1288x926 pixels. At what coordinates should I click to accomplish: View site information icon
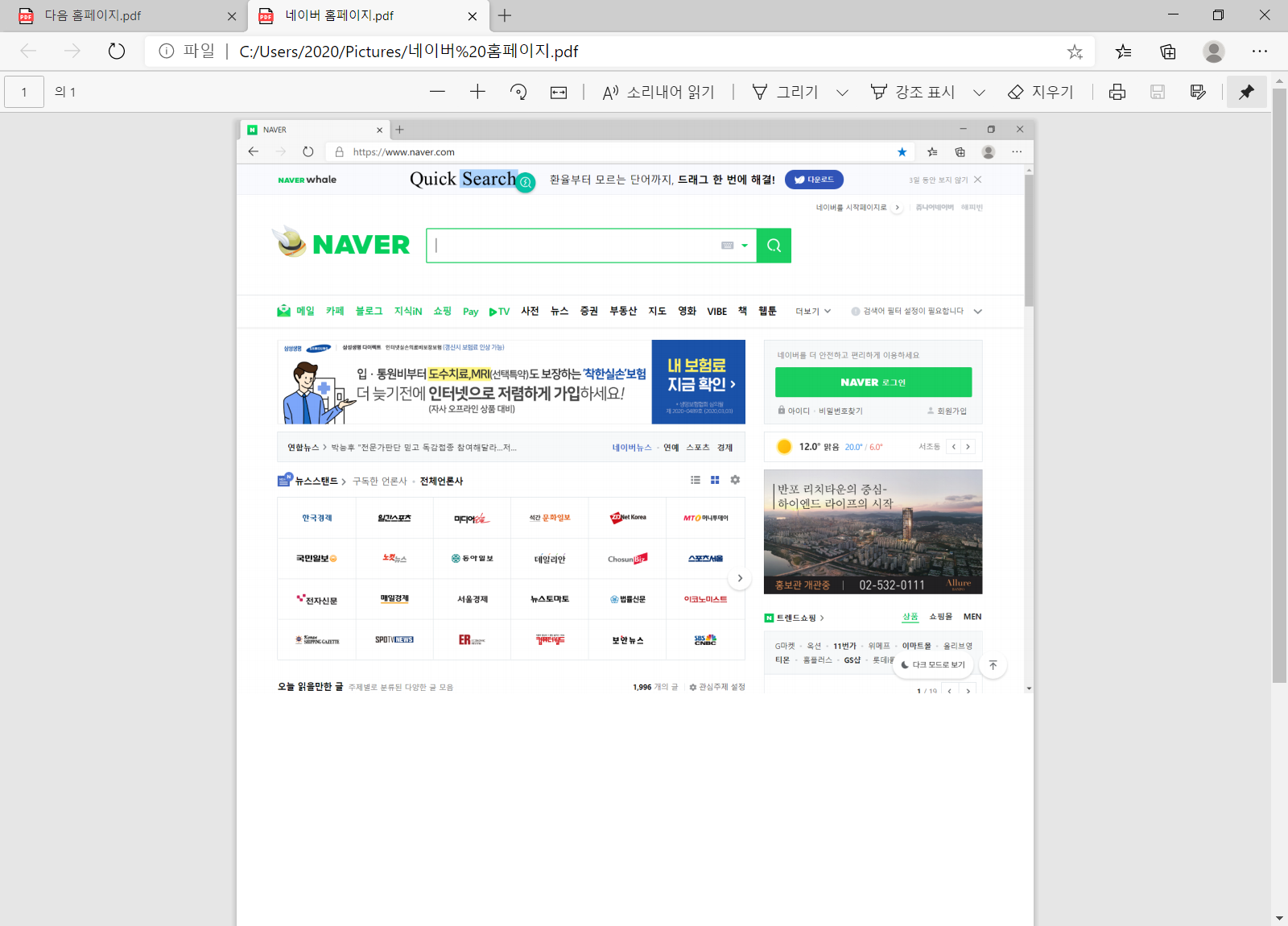pos(167,51)
